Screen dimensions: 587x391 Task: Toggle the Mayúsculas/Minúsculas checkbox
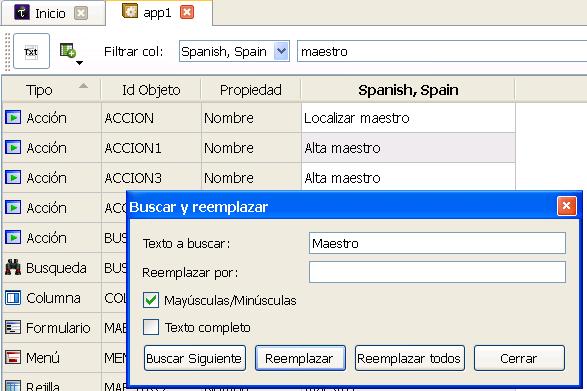151,300
